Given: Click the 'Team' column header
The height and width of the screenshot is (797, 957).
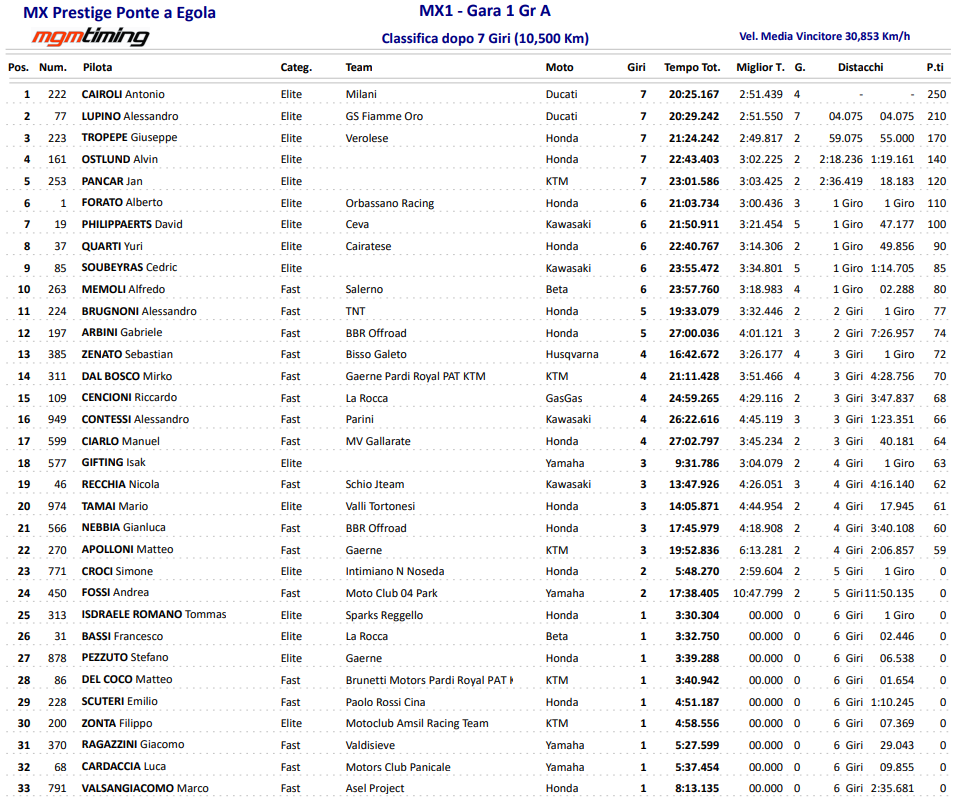Looking at the screenshot, I should (359, 67).
